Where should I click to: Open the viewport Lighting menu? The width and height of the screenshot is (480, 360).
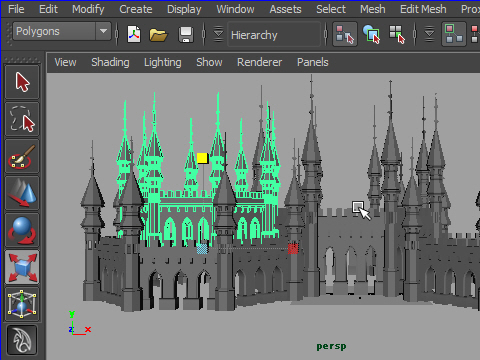pos(163,62)
